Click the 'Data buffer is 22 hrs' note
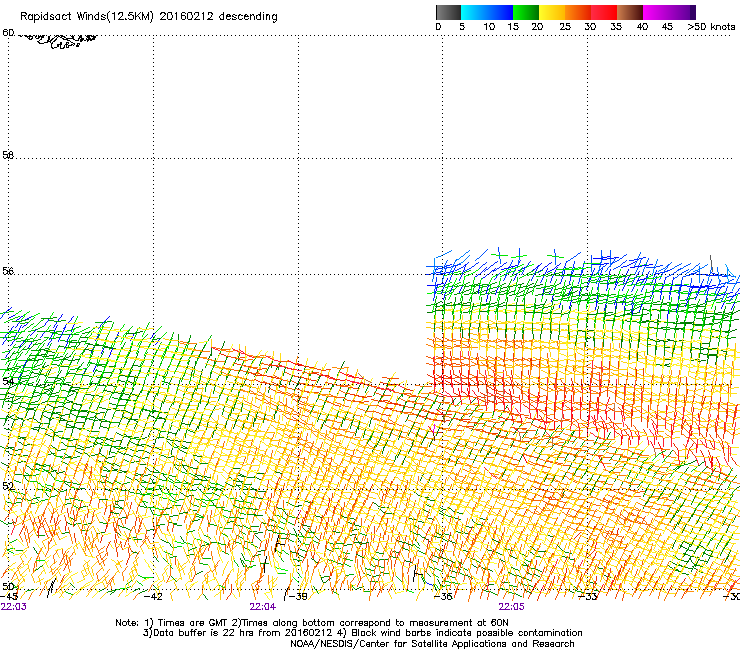The height and width of the screenshot is (650, 740). pos(204,633)
